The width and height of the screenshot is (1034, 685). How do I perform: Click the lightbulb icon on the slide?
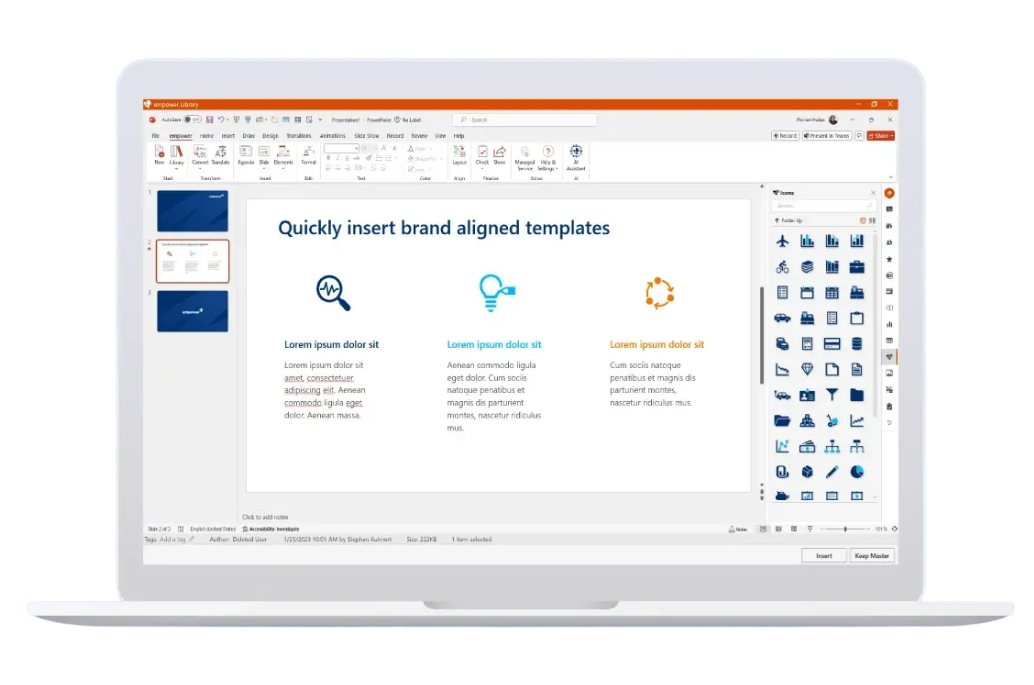(496, 293)
